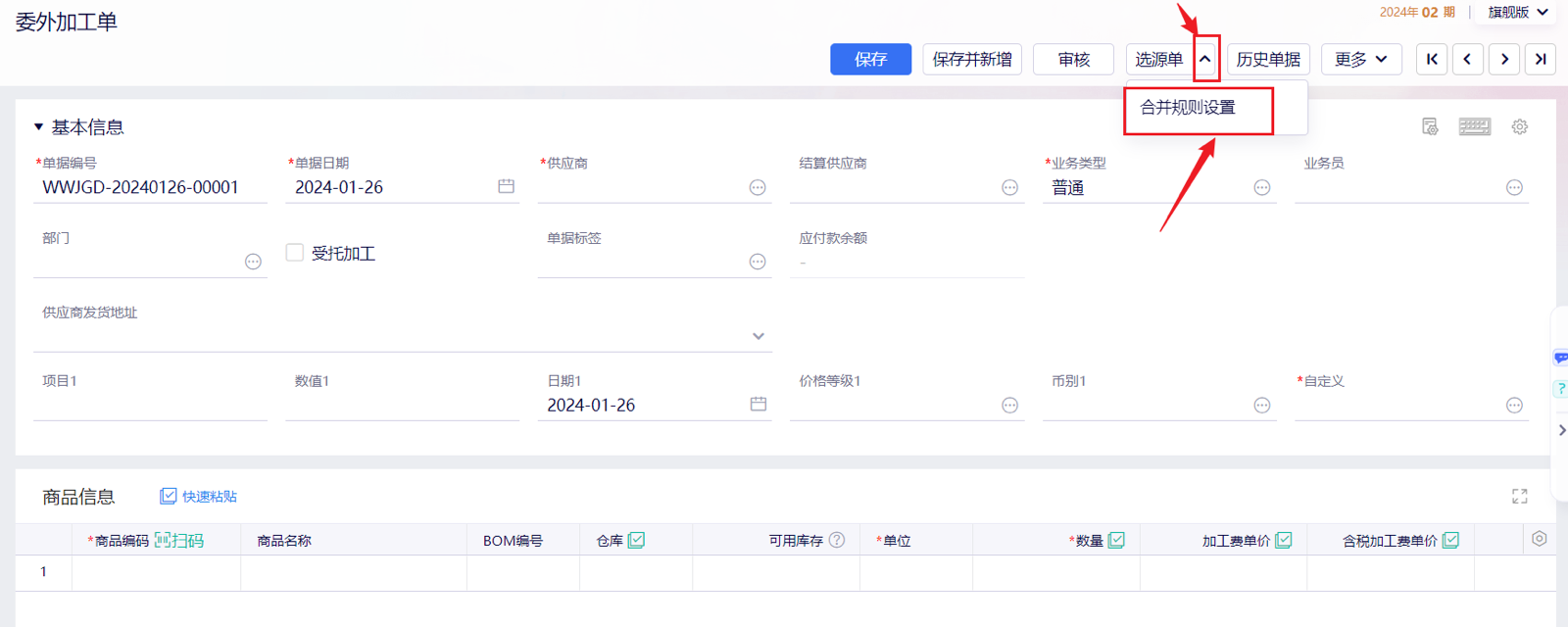Open the 部门 lookup ellipsis icon

click(253, 262)
